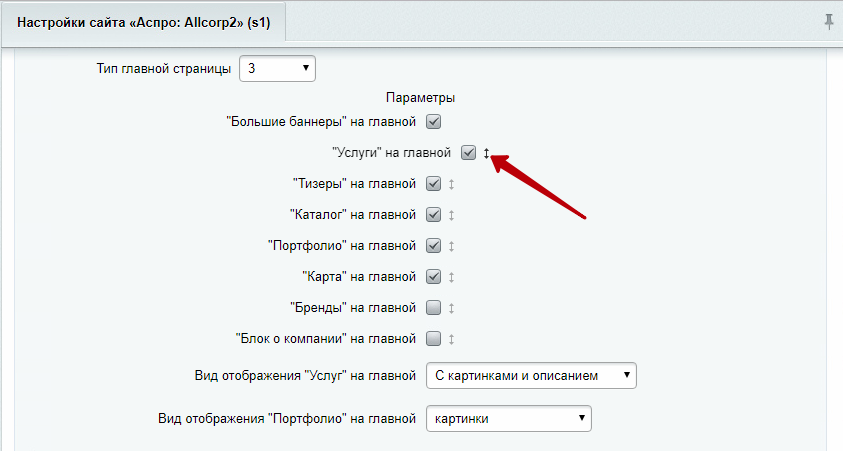
Task: Click the "Параметры" heading text
Action: coord(420,98)
